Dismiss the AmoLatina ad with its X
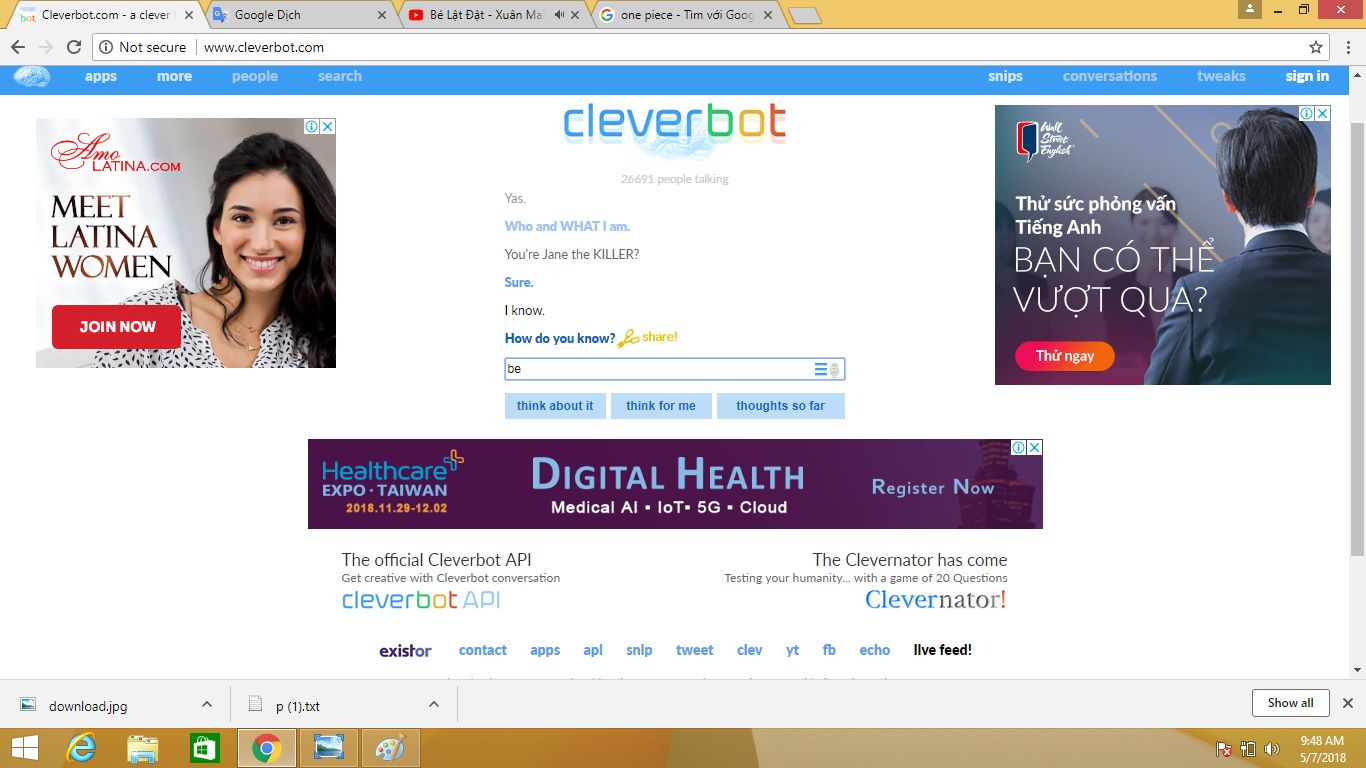The width and height of the screenshot is (1366, 768). [328, 126]
